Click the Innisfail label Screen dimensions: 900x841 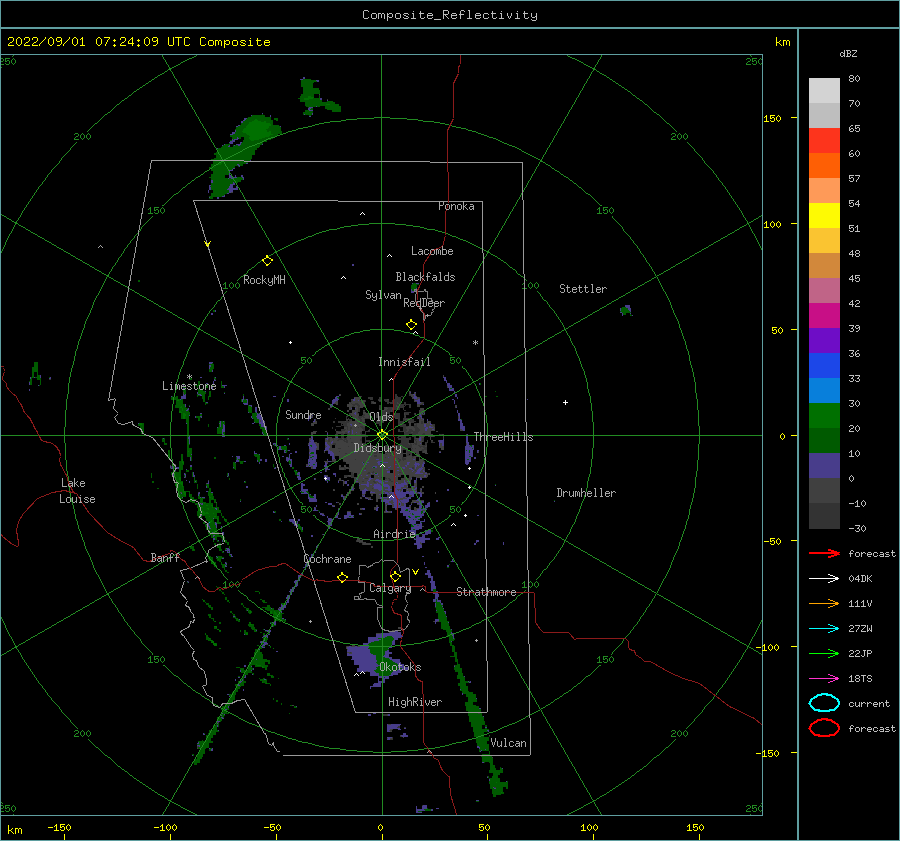tap(404, 362)
